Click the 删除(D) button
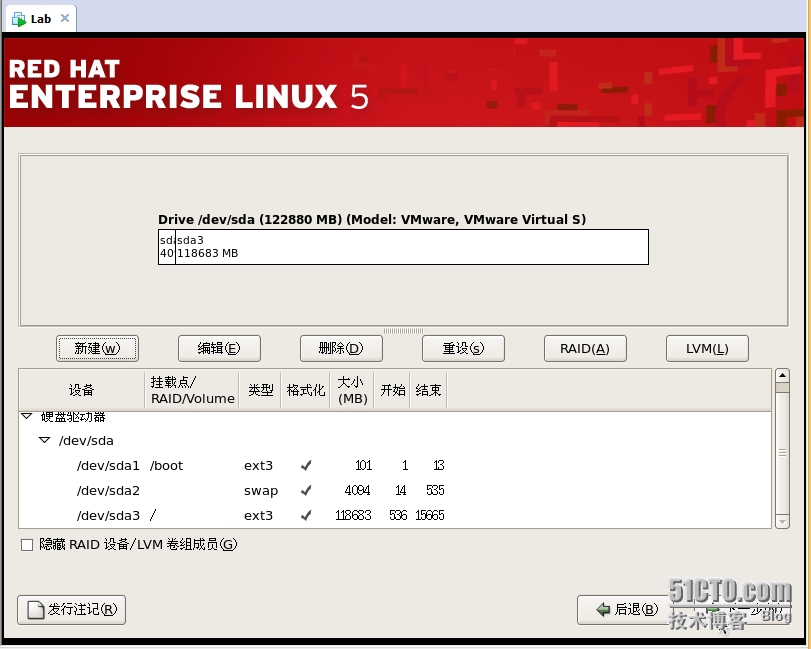The width and height of the screenshot is (811, 649). (x=341, y=349)
